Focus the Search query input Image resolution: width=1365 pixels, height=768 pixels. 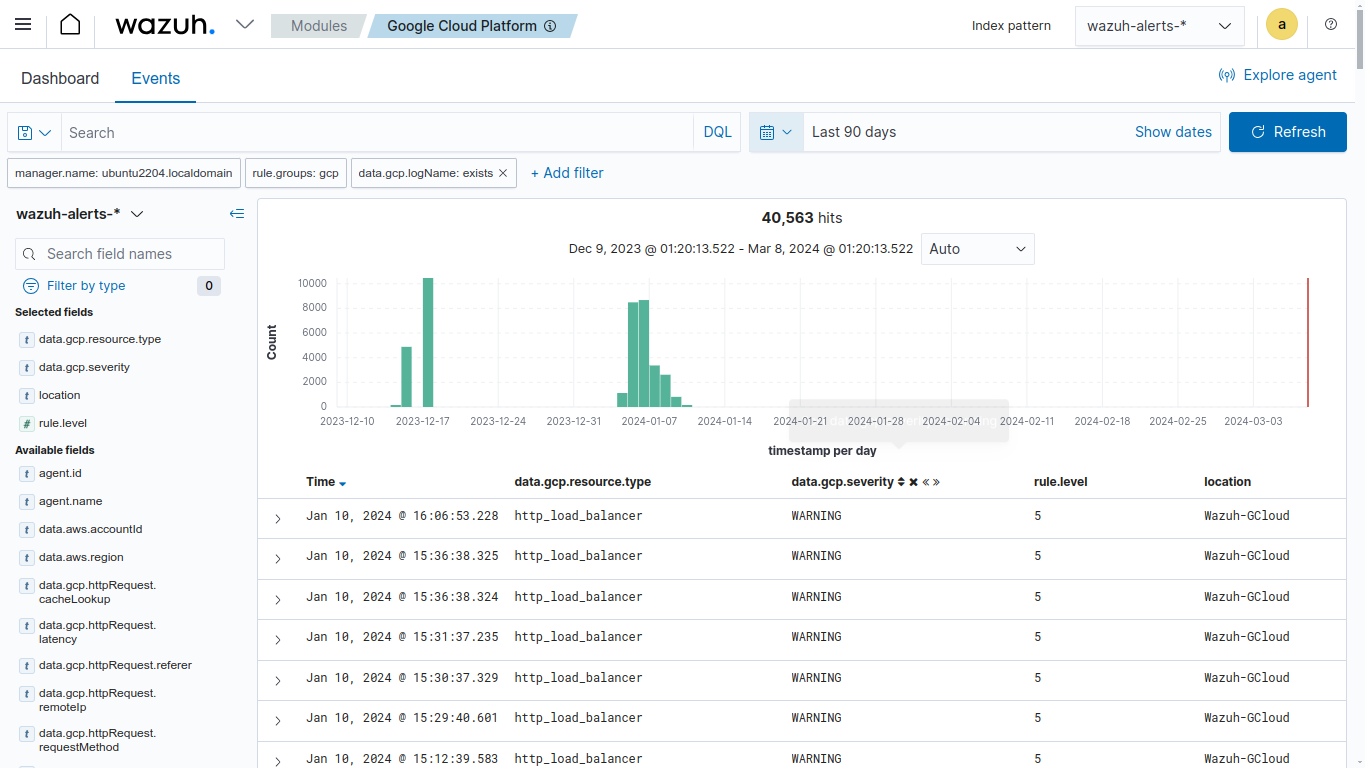[x=377, y=132]
